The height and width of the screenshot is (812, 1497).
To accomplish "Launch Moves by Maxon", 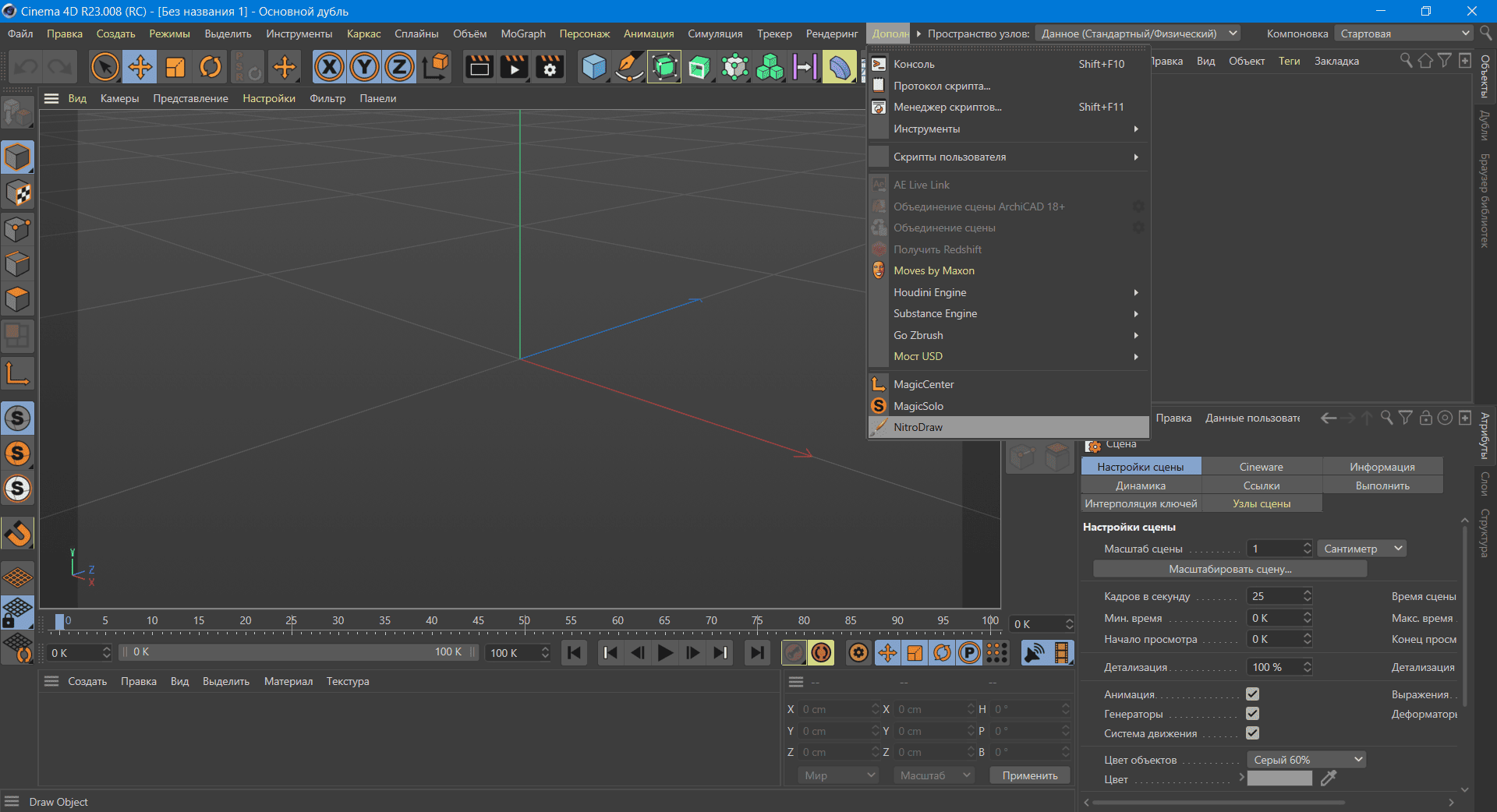I will (1009, 270).
